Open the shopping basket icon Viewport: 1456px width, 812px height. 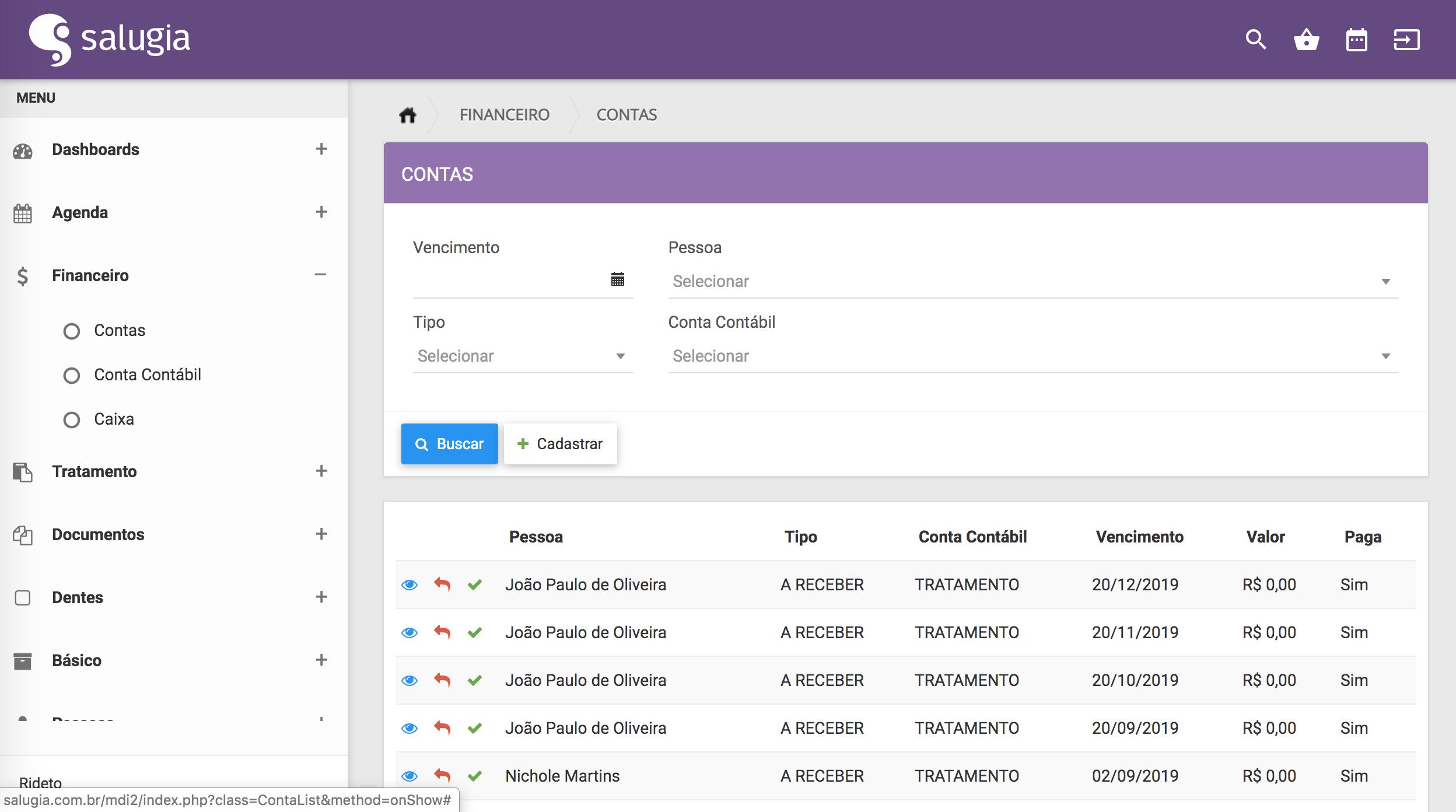pyautogui.click(x=1306, y=40)
